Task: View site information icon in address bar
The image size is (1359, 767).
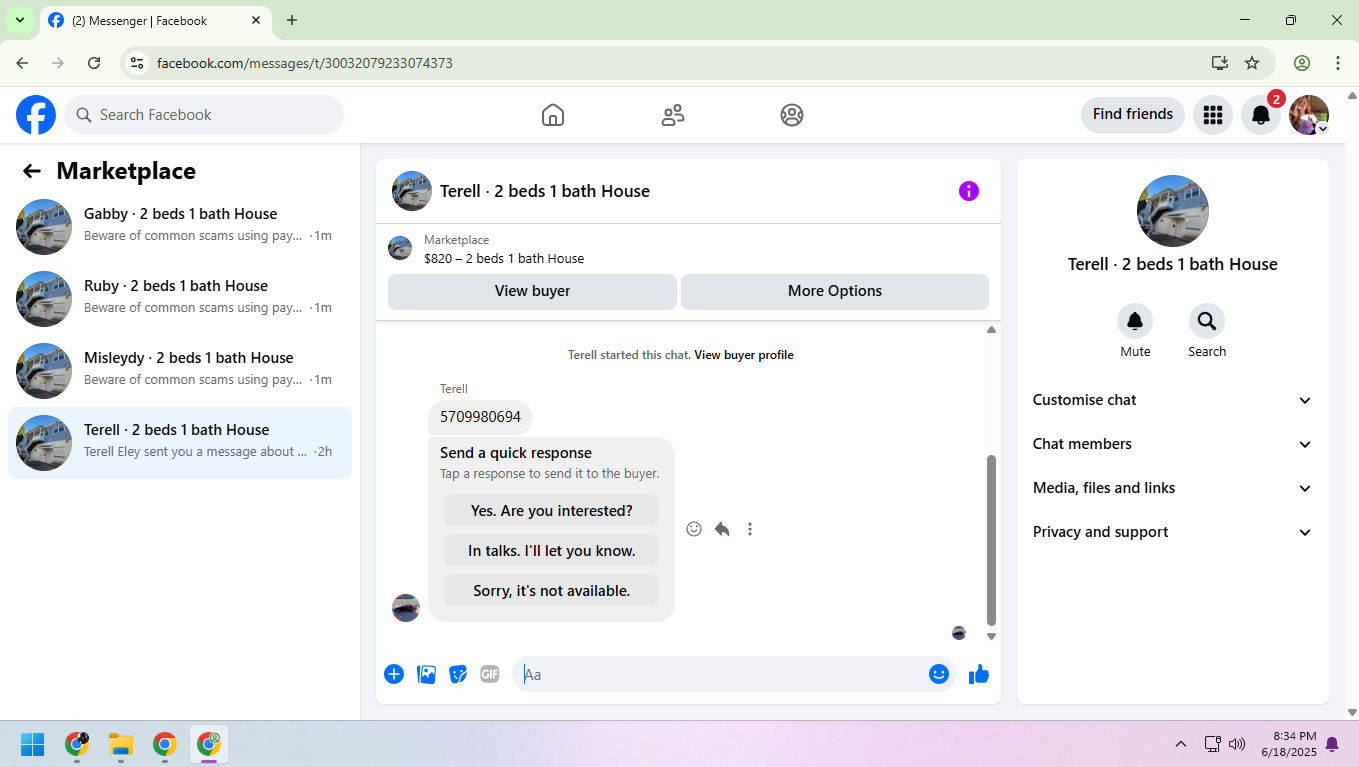Action: [138, 63]
